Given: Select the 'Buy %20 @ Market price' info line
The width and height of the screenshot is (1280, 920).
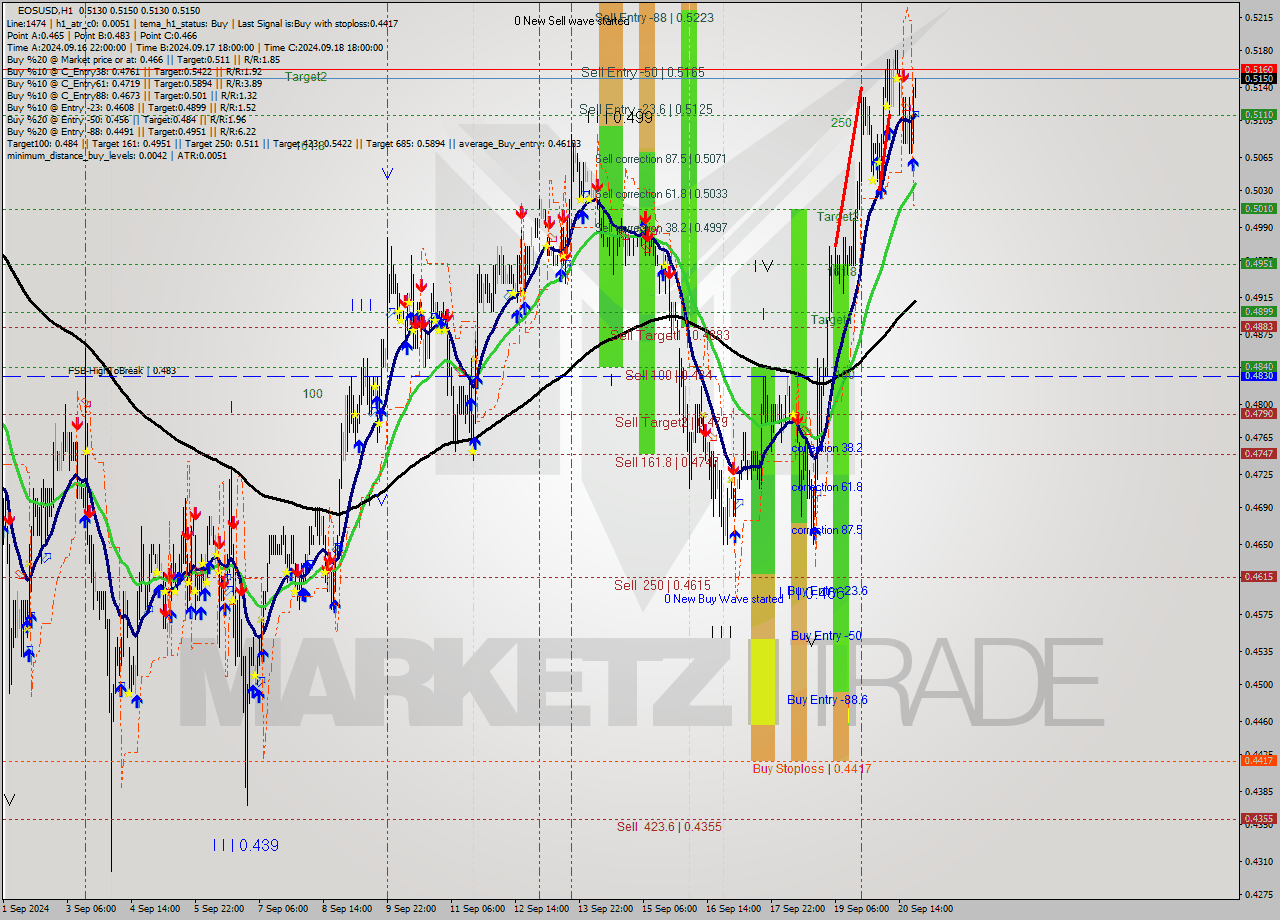Looking at the screenshot, I should 143,59.
